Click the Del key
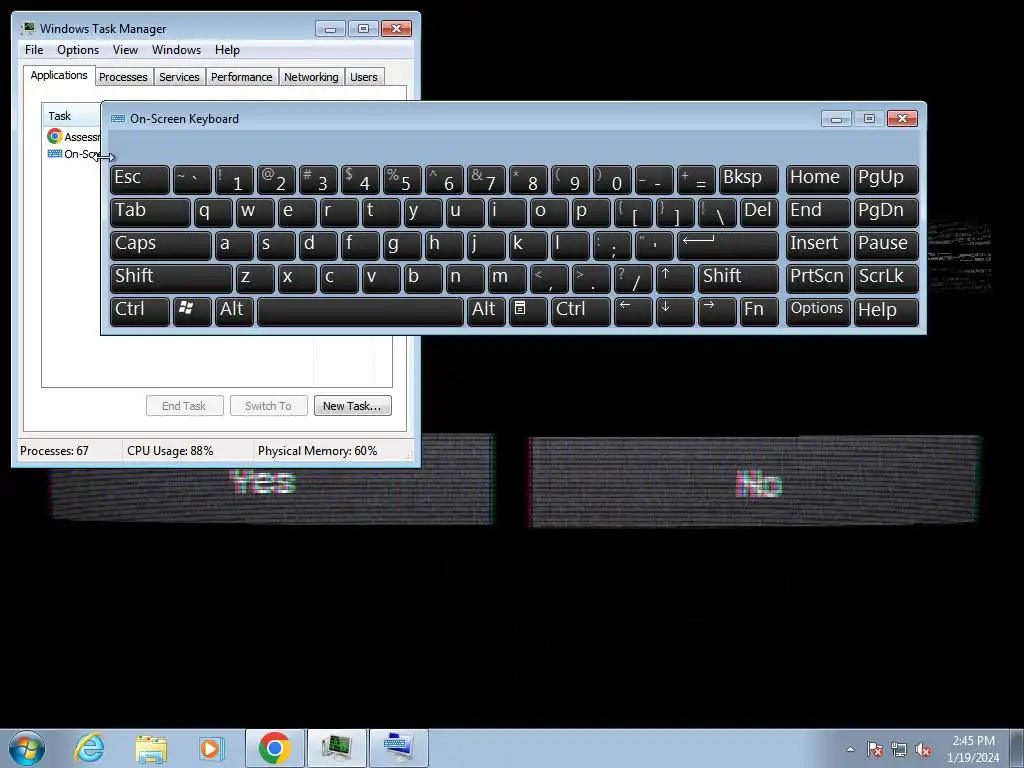1024x768 pixels. 759,212
